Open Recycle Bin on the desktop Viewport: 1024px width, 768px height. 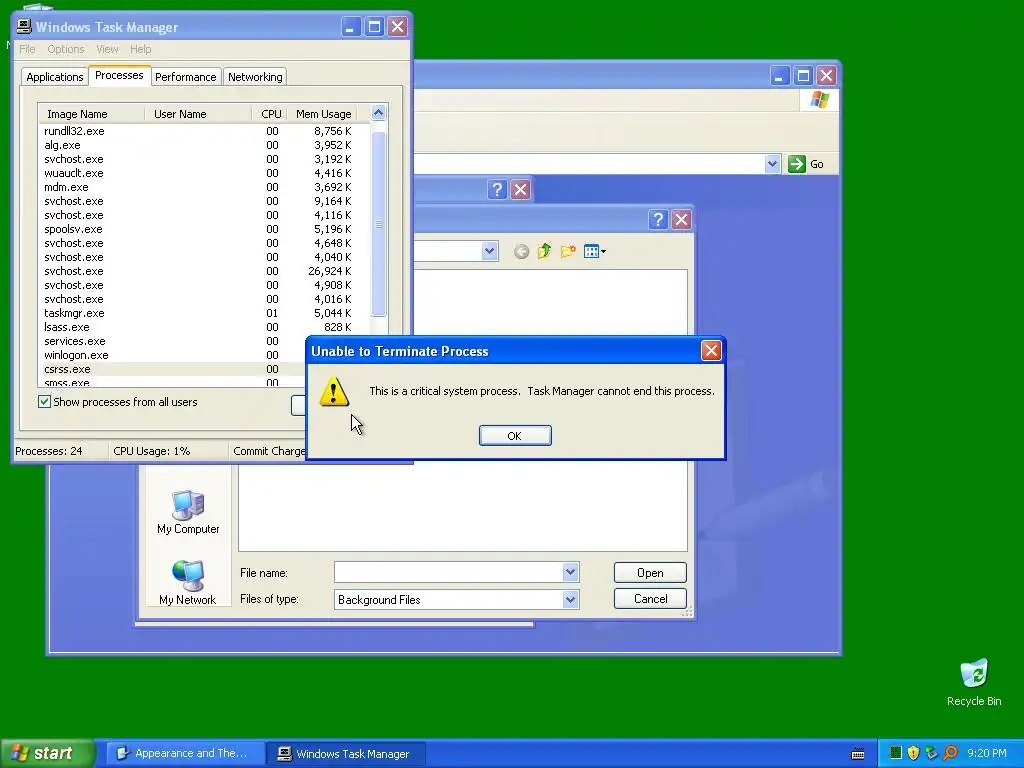pyautogui.click(x=974, y=682)
